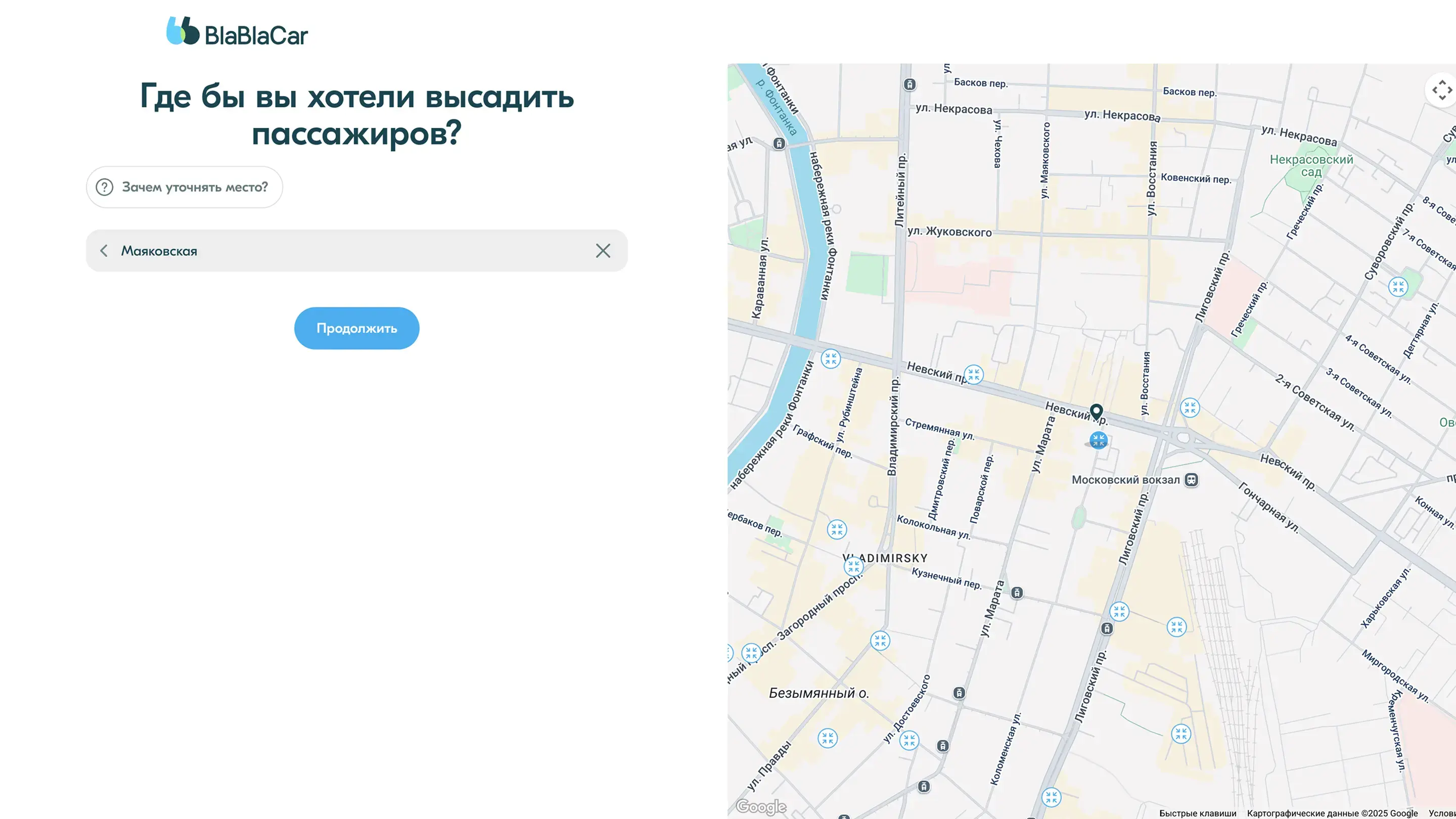Click the back chevron in the Маяковская field

point(104,251)
